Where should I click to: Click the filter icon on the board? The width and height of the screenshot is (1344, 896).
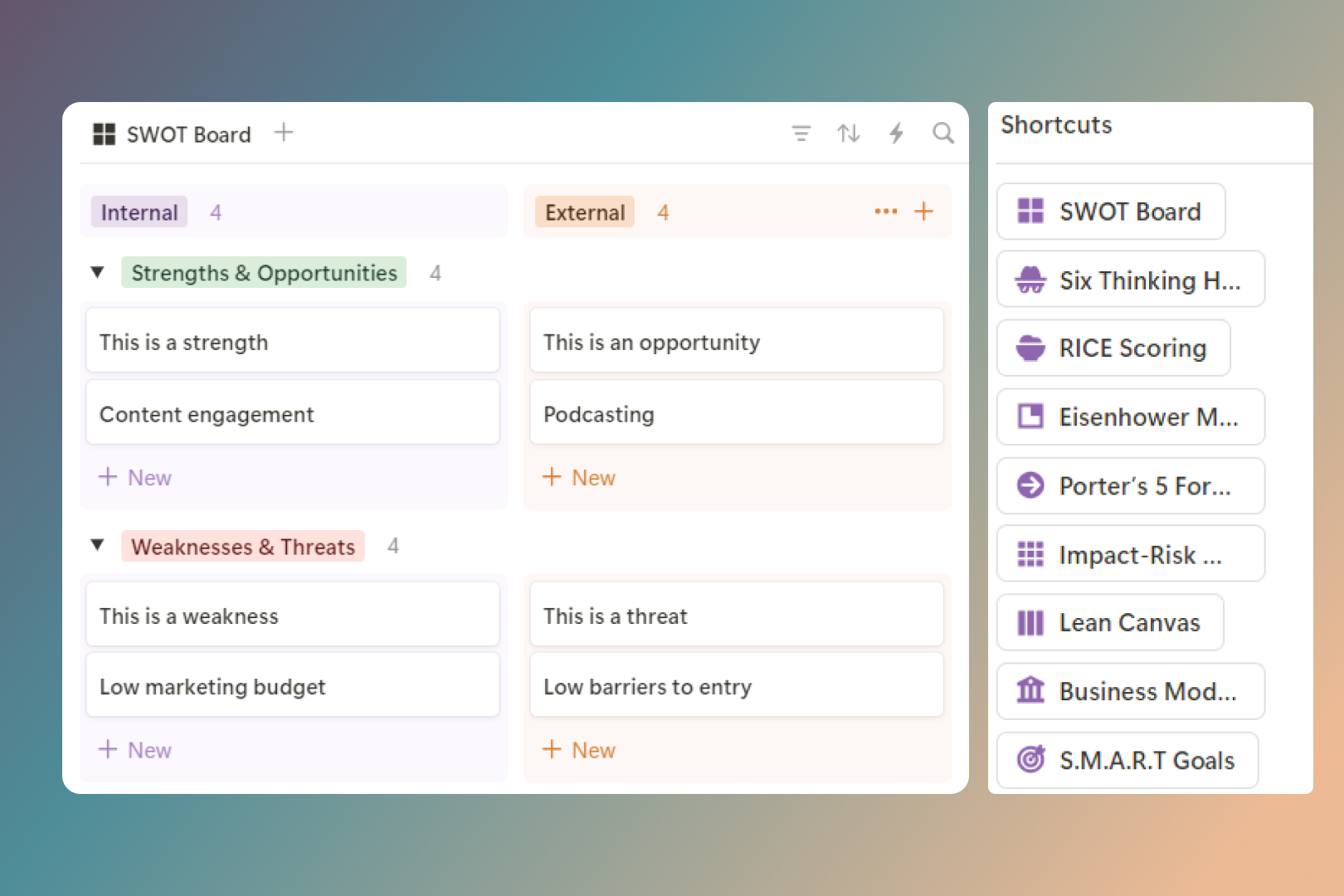(801, 133)
